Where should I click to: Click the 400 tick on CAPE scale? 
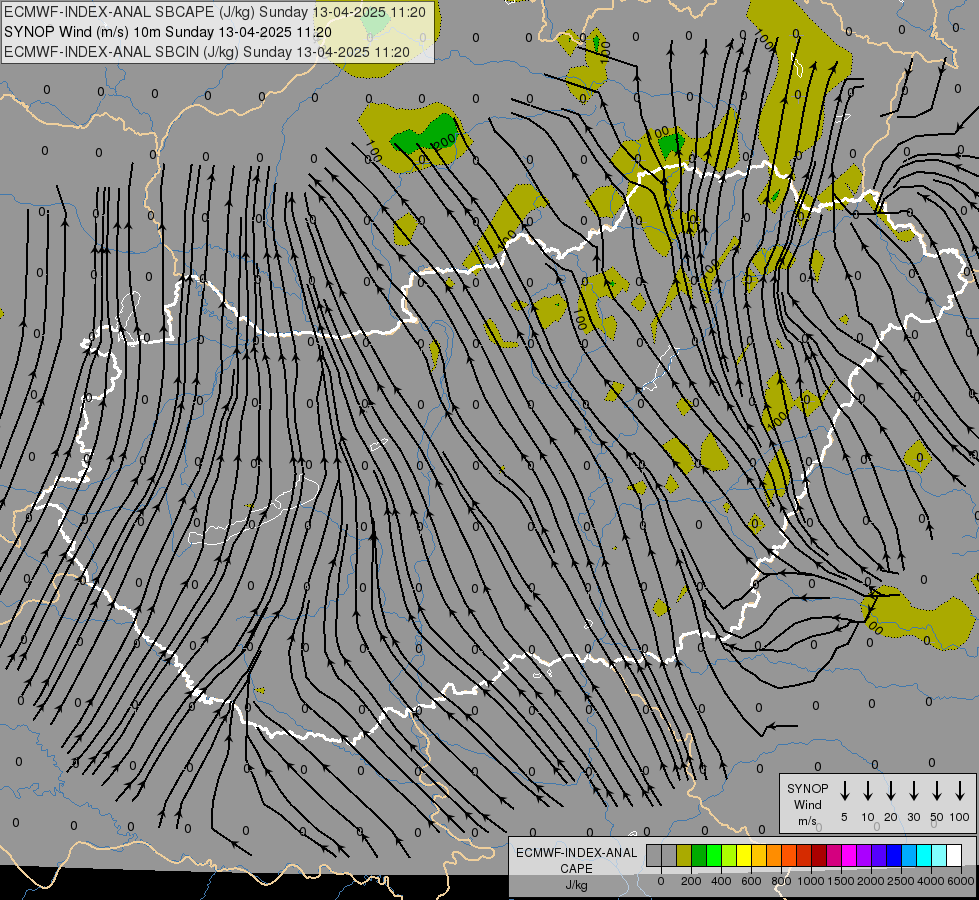click(x=721, y=881)
